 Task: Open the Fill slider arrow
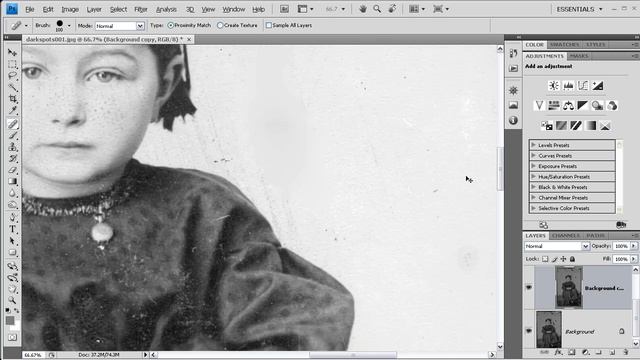634,259
